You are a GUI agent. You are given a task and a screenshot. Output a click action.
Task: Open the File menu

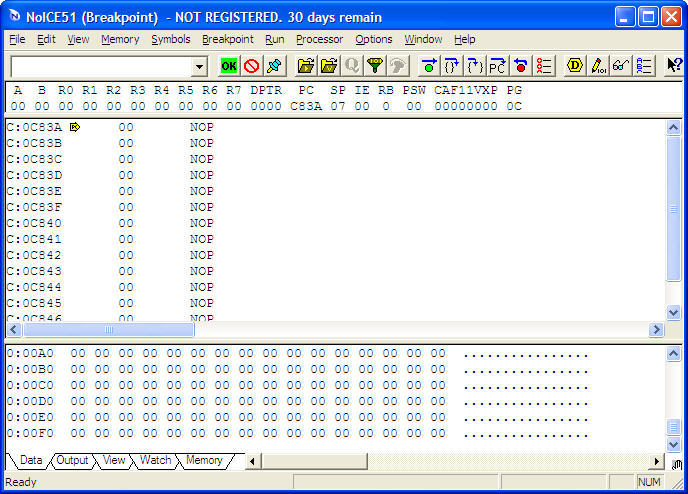[x=17, y=39]
